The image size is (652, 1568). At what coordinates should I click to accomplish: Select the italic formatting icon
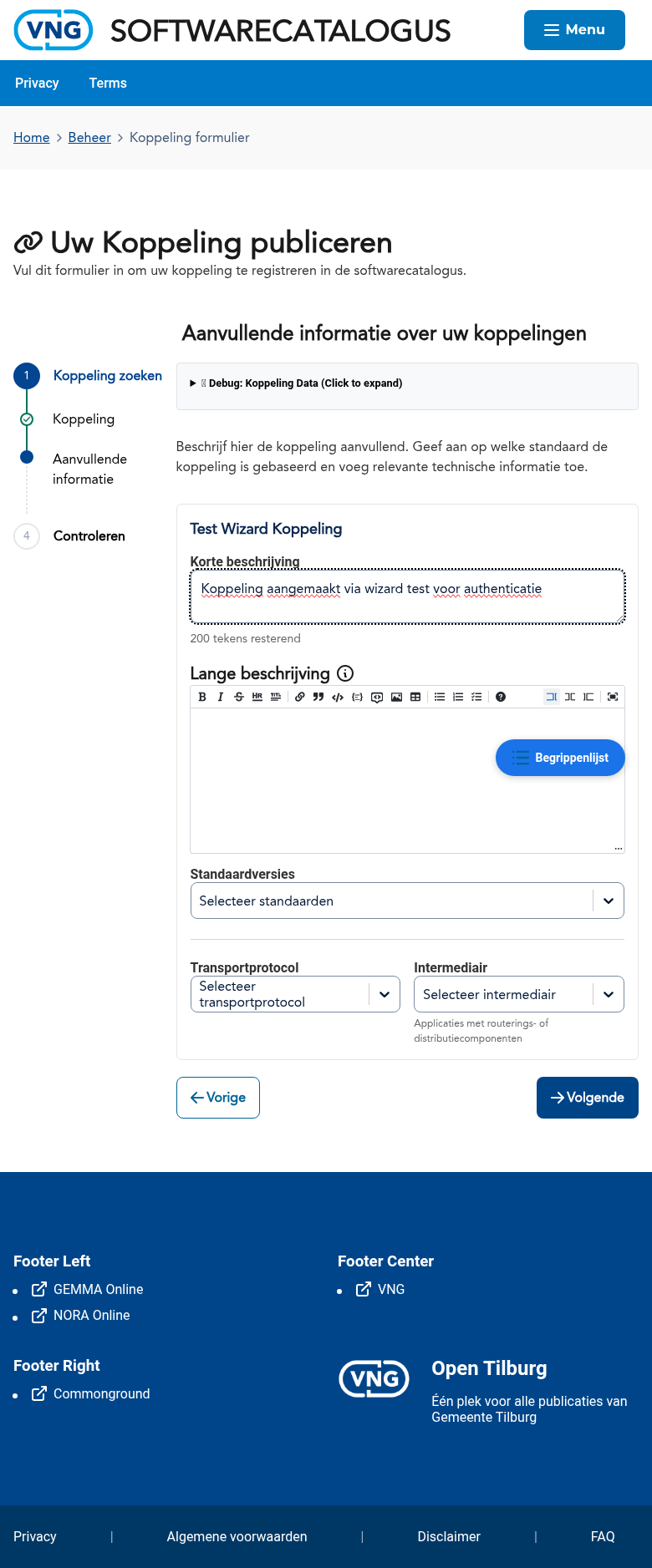[220, 697]
